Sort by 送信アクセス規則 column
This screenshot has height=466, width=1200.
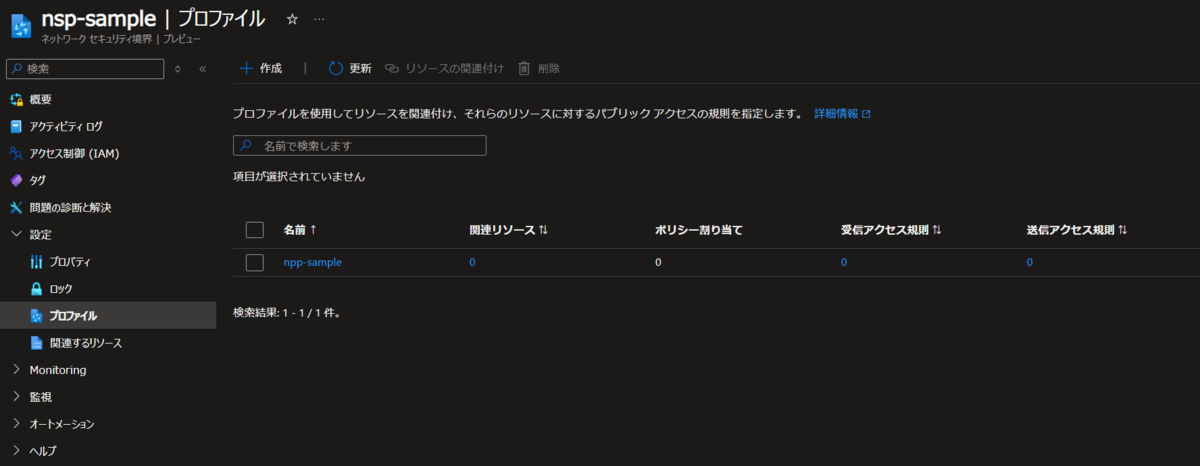[1077, 230]
